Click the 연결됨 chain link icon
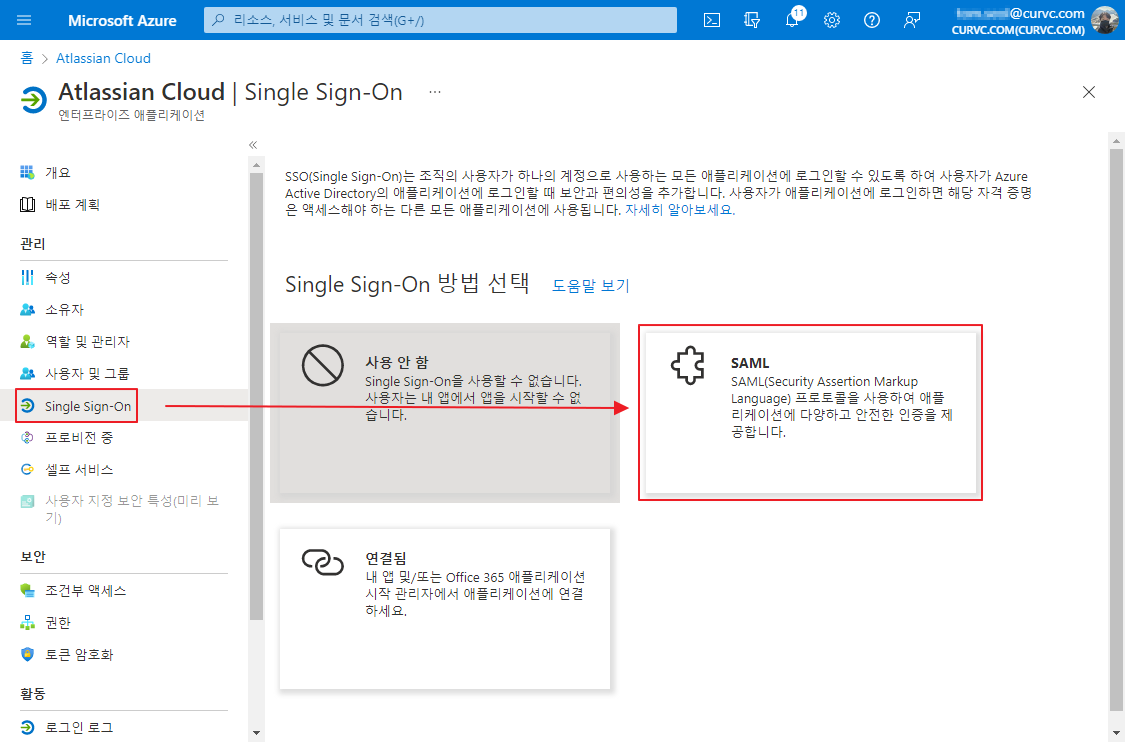Viewport: 1125px width, 742px height. click(x=323, y=562)
